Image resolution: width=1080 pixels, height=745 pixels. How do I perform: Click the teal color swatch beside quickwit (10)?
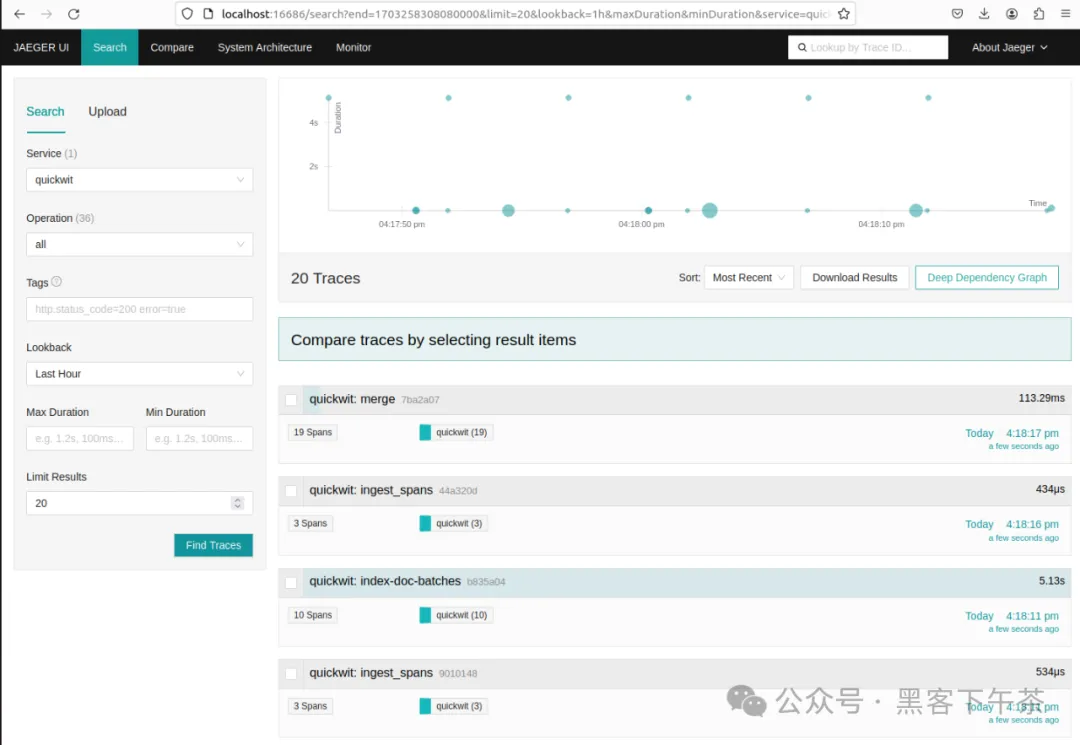click(425, 615)
